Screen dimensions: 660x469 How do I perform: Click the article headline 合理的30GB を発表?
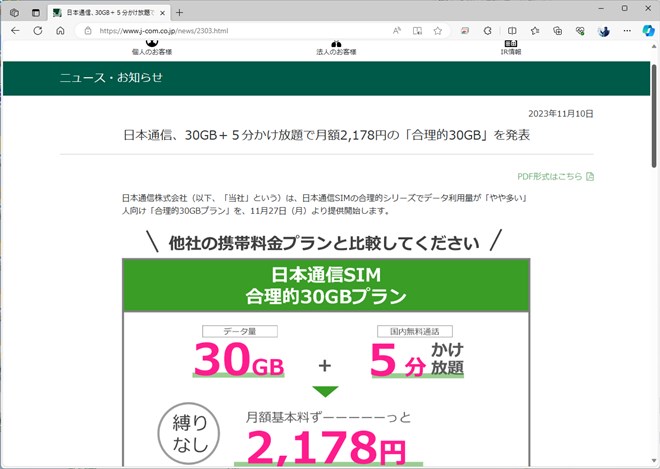tap(326, 135)
